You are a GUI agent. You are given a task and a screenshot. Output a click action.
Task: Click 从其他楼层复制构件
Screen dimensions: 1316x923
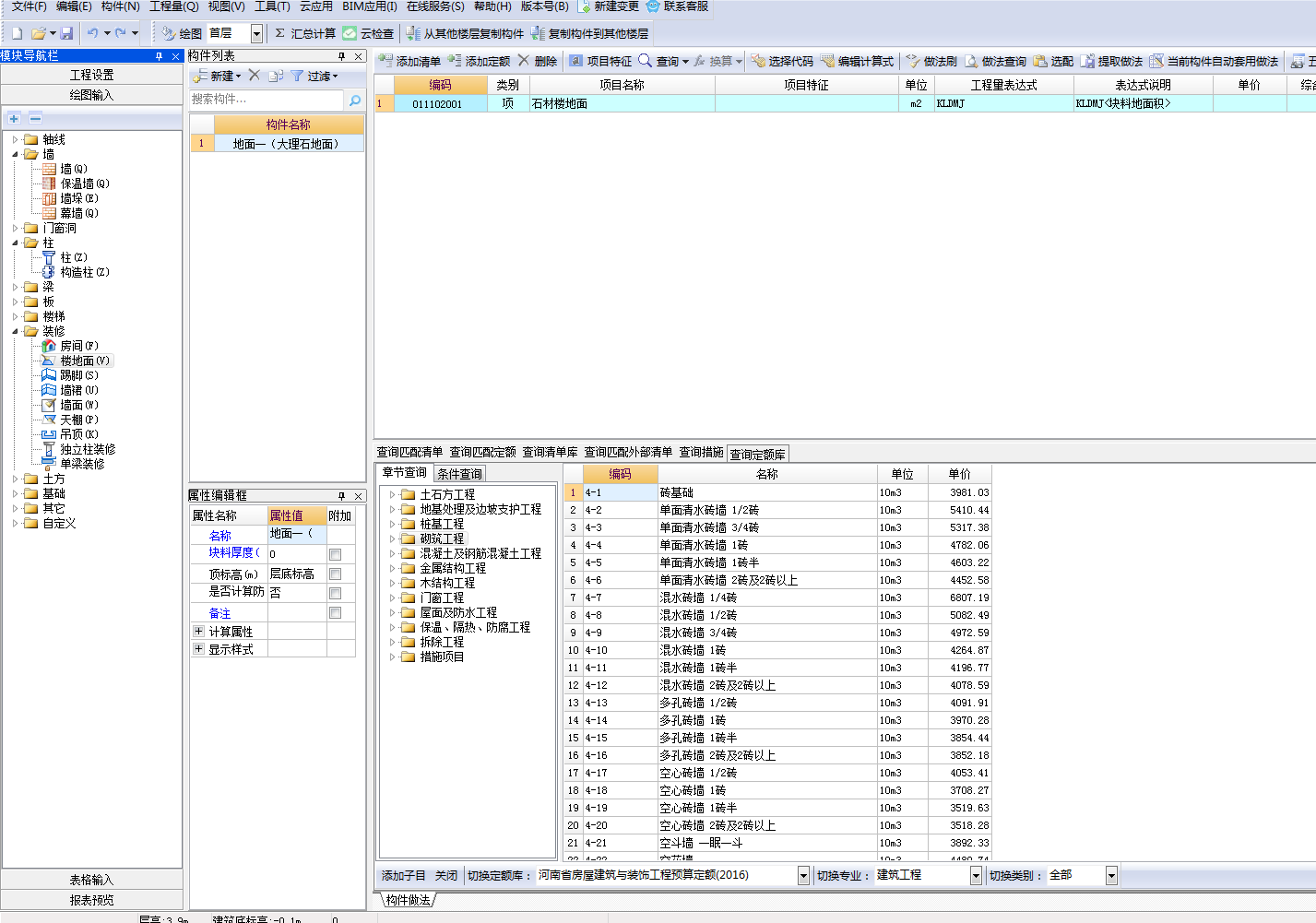465,33
